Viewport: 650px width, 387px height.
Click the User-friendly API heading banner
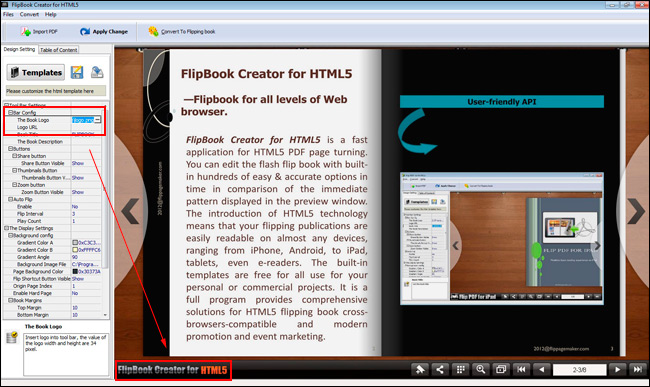tap(502, 102)
